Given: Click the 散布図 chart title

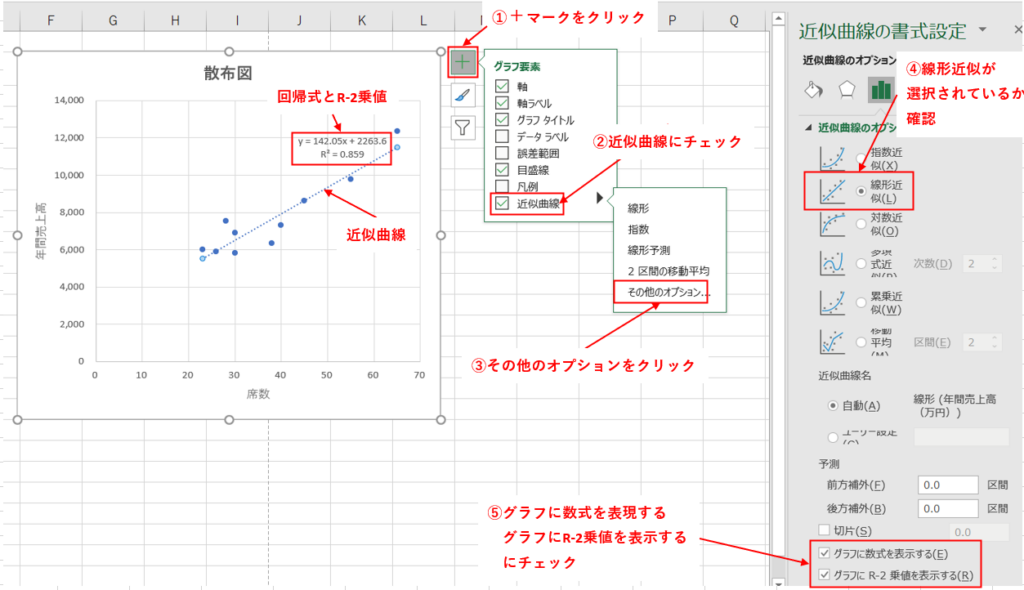Looking at the screenshot, I should (228, 72).
